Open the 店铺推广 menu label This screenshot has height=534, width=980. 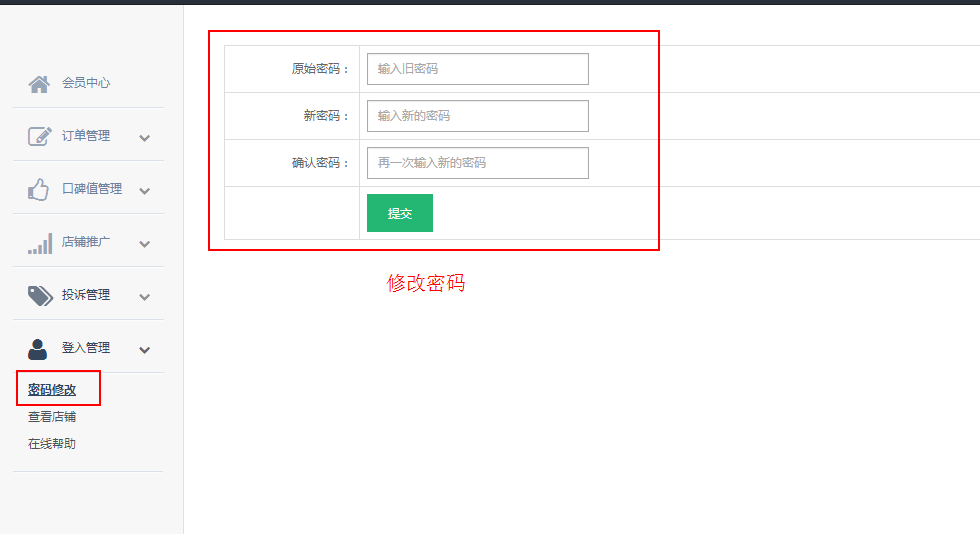pos(86,241)
